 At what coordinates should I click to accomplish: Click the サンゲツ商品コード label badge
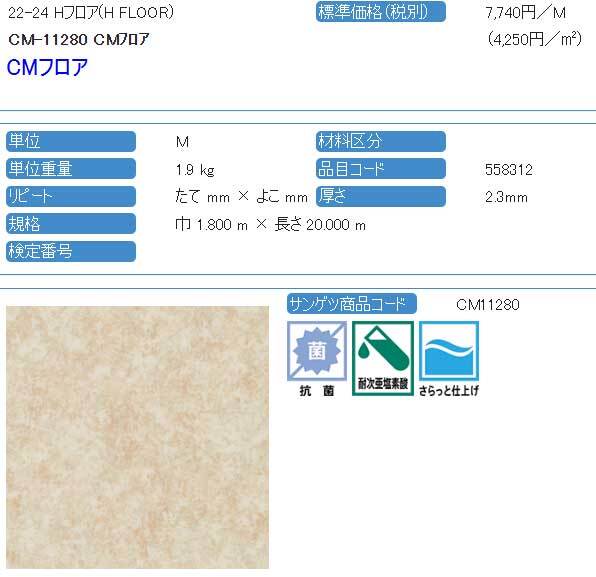tap(352, 304)
